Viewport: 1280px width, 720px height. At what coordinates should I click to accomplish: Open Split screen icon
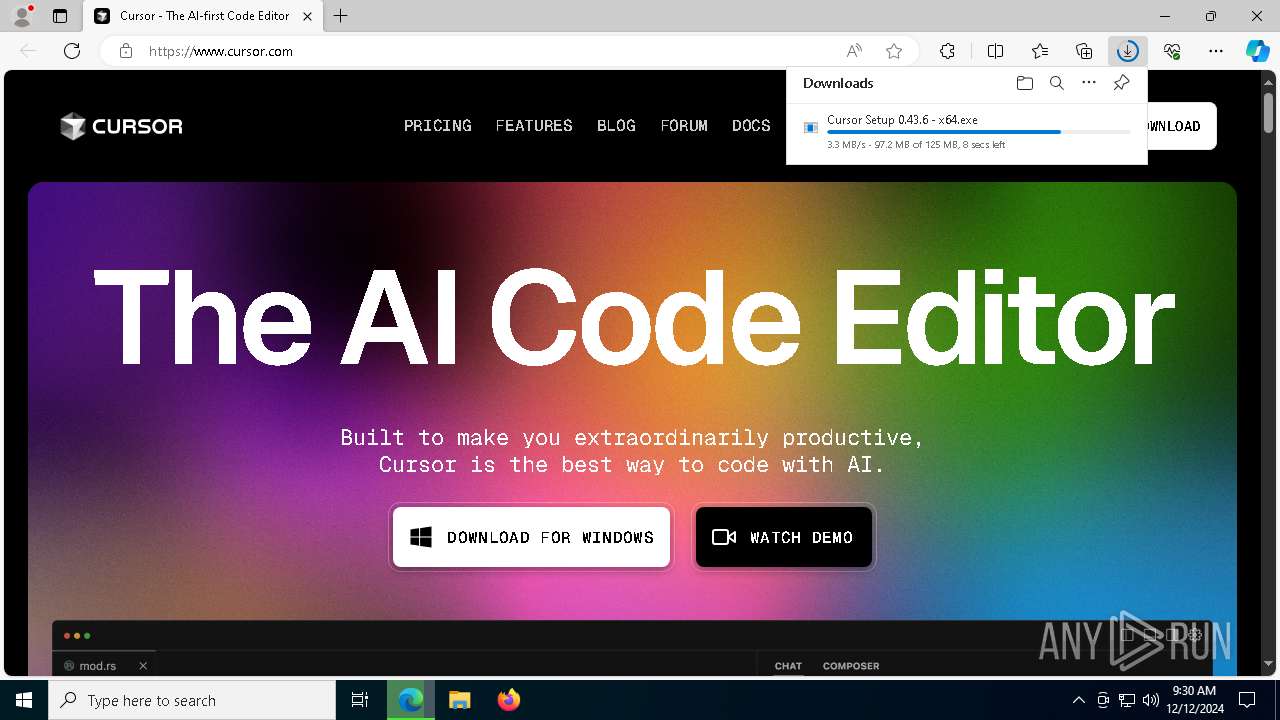[996, 51]
